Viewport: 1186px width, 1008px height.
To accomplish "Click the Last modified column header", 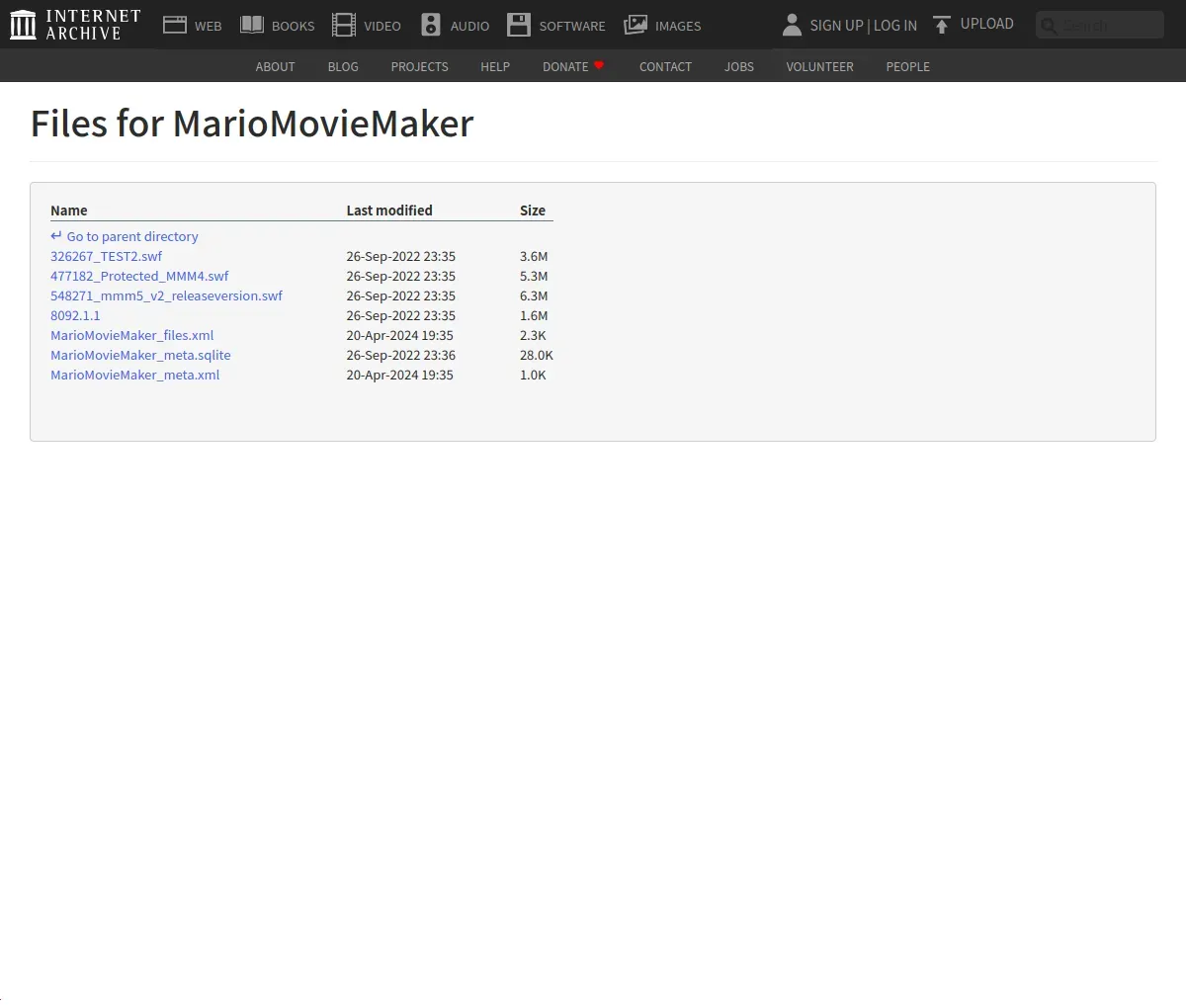I will (x=389, y=210).
